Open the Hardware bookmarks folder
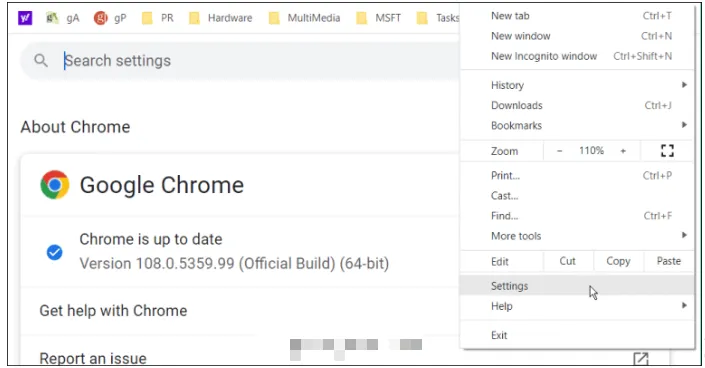Viewport: 705px width, 368px height. click(220, 18)
